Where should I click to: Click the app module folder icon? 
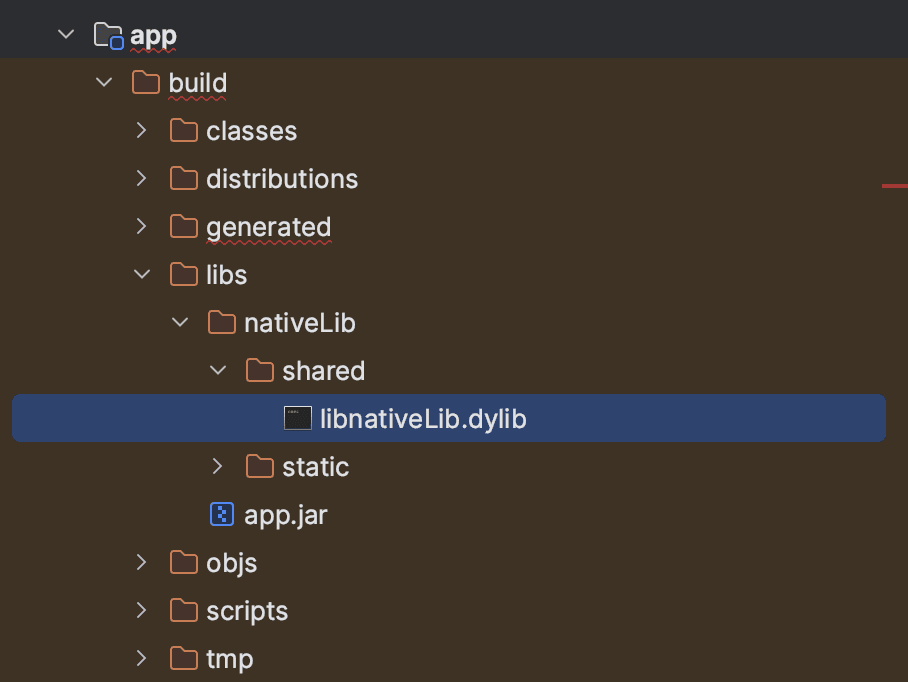pyautogui.click(x=108, y=35)
